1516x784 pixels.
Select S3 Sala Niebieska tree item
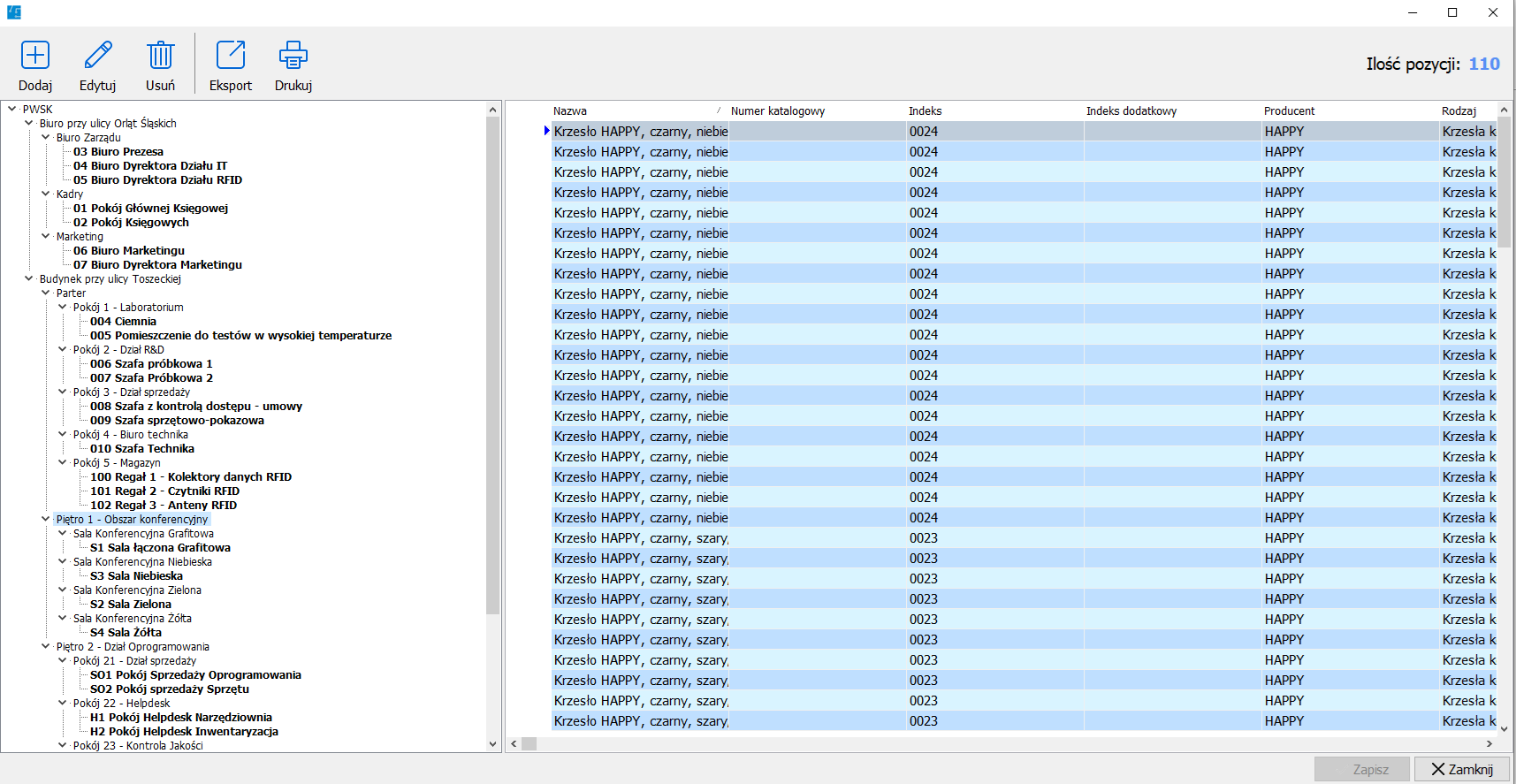136,576
